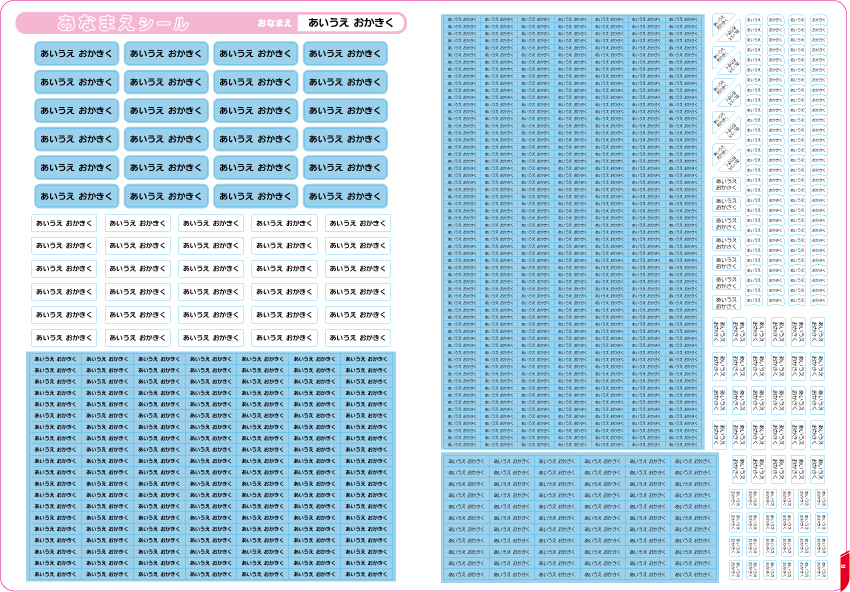850x592 pixels.
Task: Click the top-left cell of the left page's blue grid
Action: point(55,358)
